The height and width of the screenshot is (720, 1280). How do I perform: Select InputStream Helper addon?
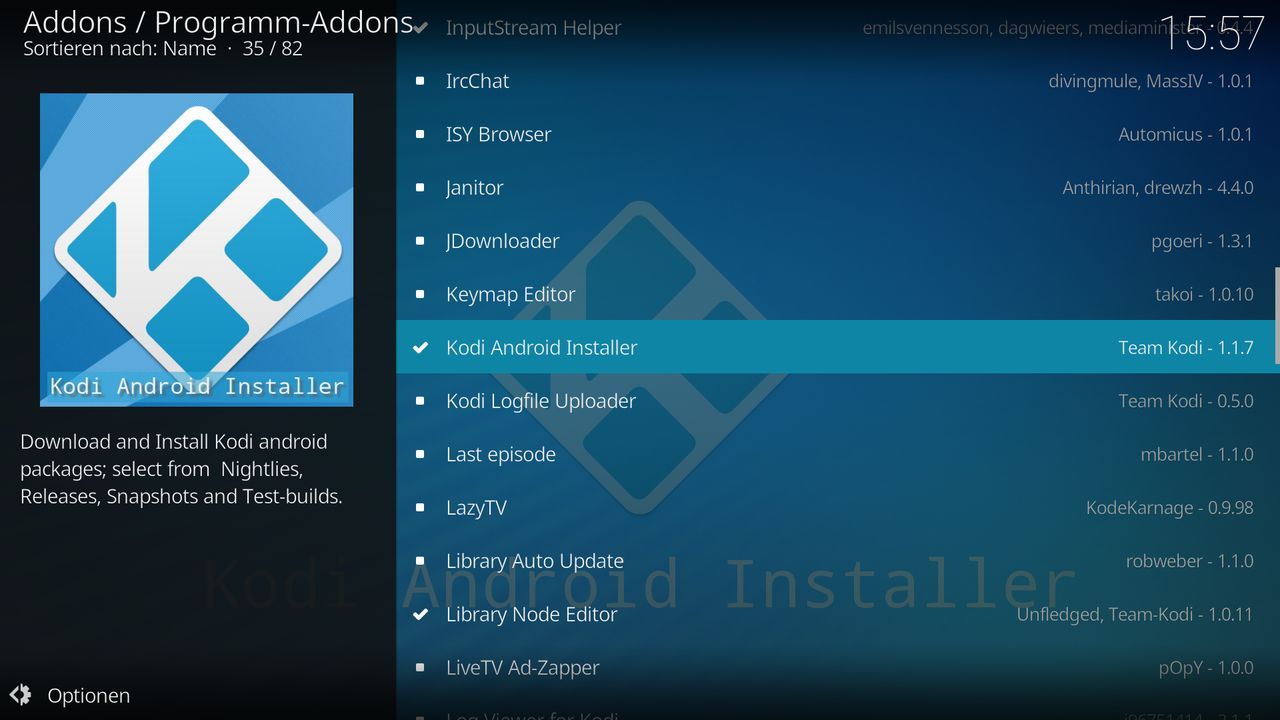836,28
